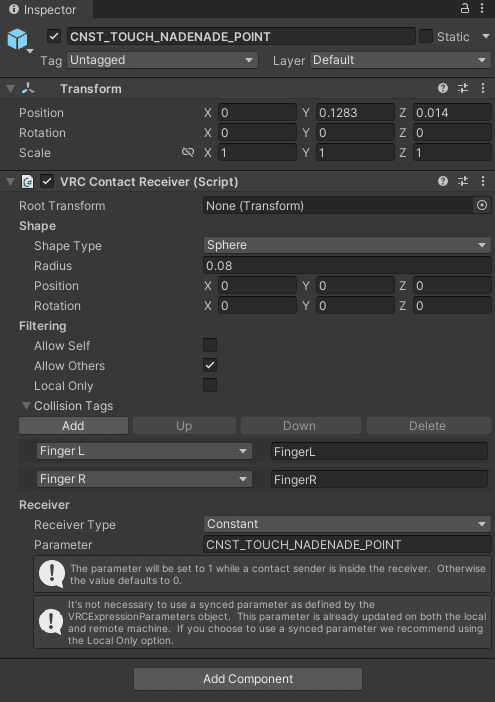
Task: Open VRC Contact Receiver more options menu
Action: (x=483, y=181)
